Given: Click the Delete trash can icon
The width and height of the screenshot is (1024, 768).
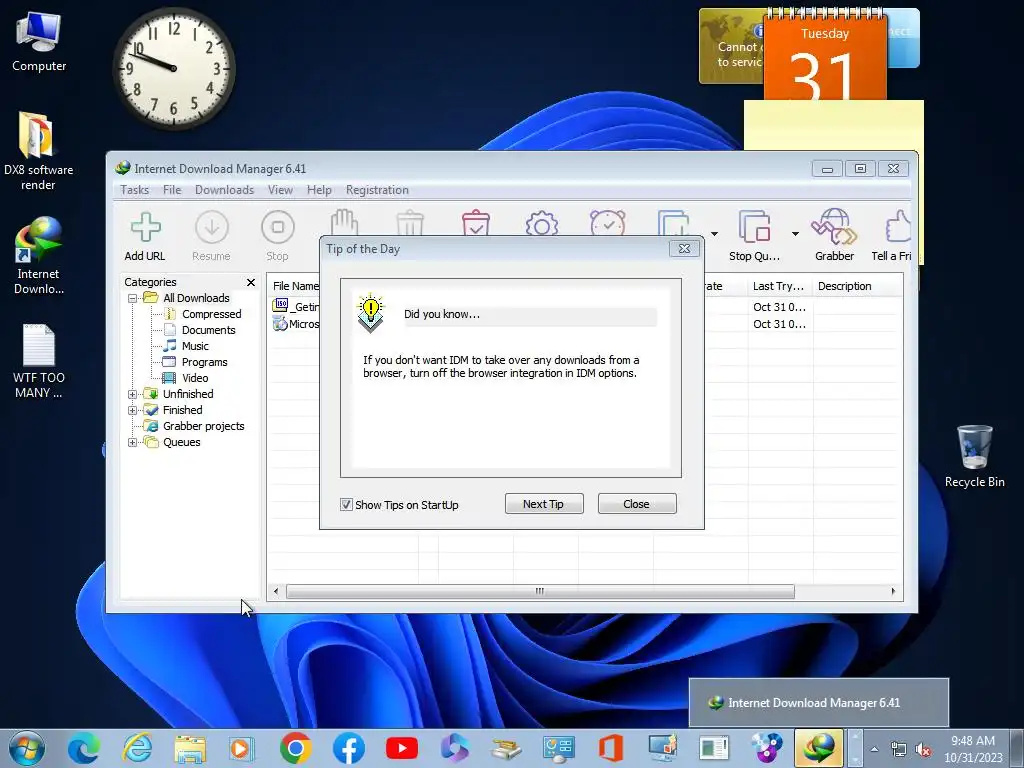Looking at the screenshot, I should pos(410,223).
